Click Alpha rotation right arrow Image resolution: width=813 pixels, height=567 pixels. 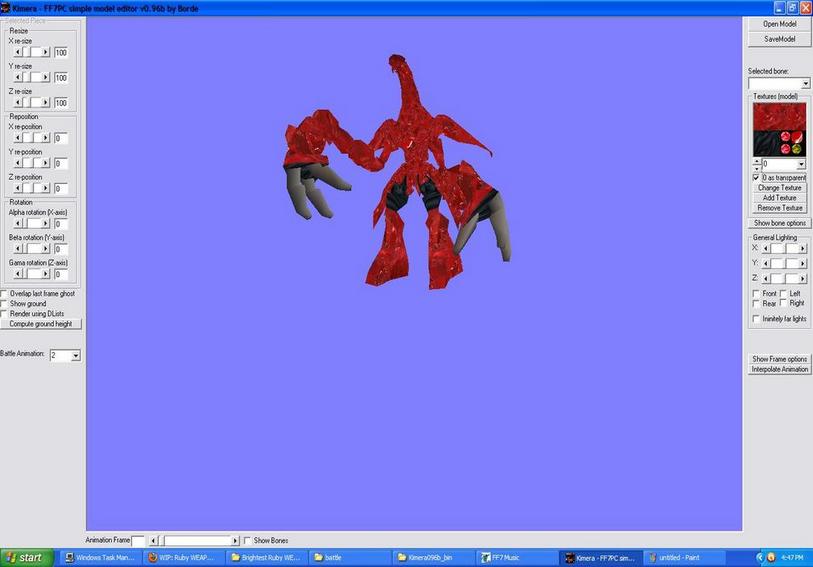pyautogui.click(x=46, y=223)
